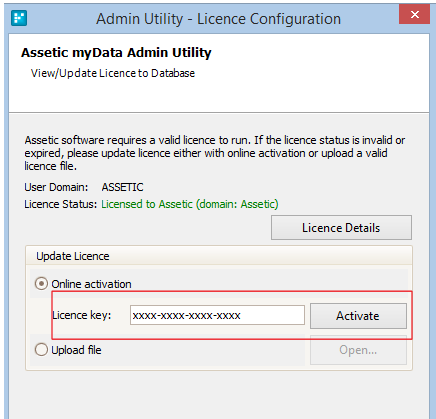Click the Licence Status: label
Viewport: 436px width, 419px height.
60,204
